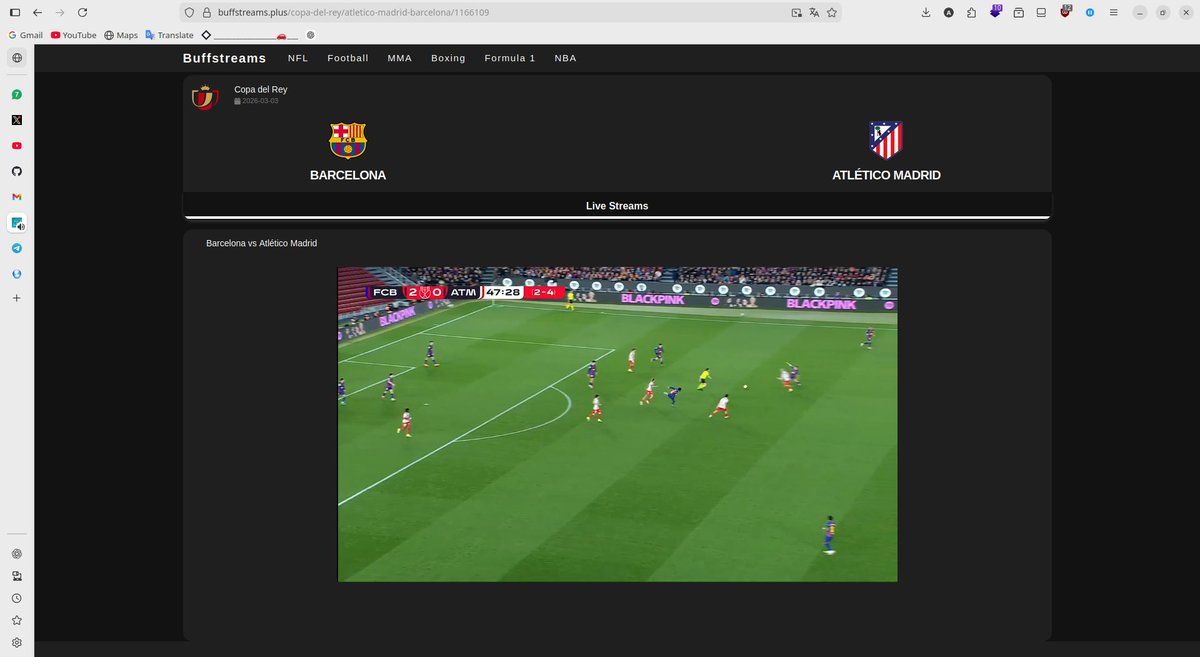
Task: Go back to the previous page
Action: 37,12
